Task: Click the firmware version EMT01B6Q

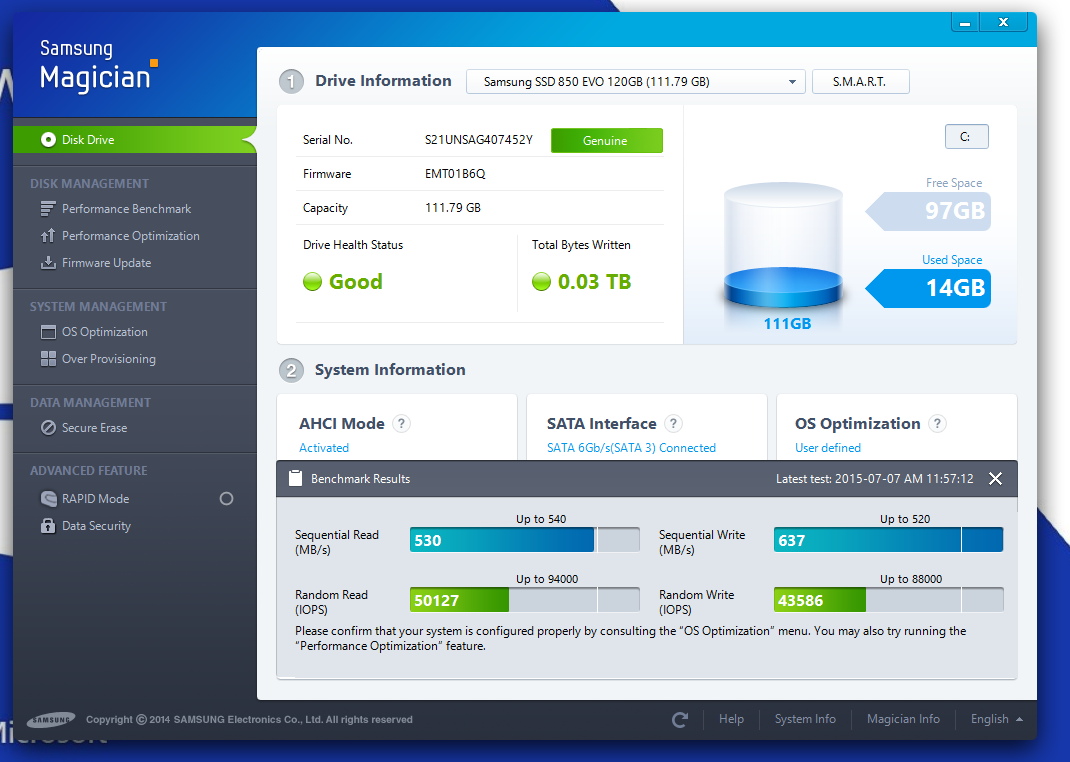Action: (455, 174)
